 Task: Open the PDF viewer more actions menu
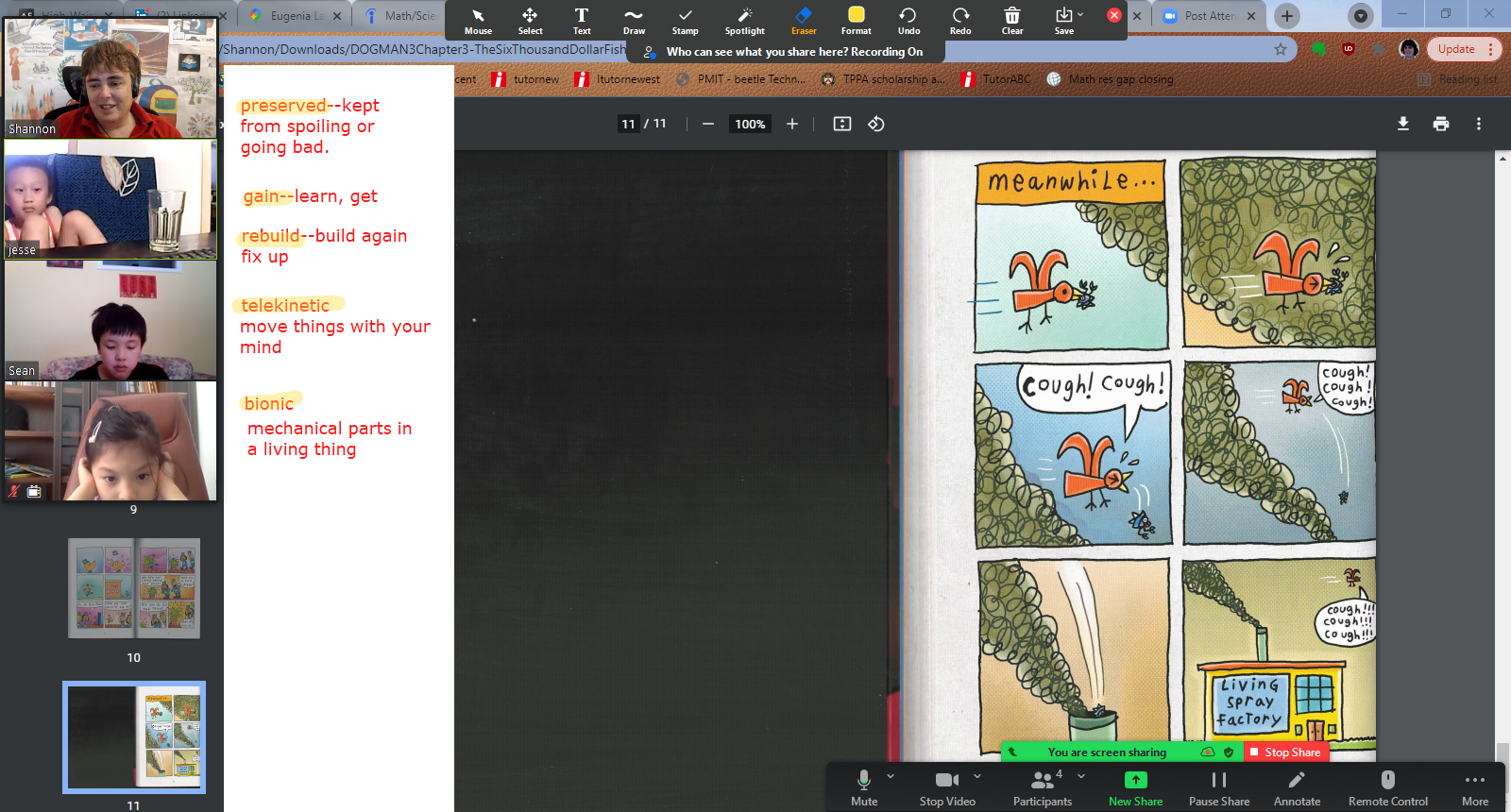tap(1479, 124)
